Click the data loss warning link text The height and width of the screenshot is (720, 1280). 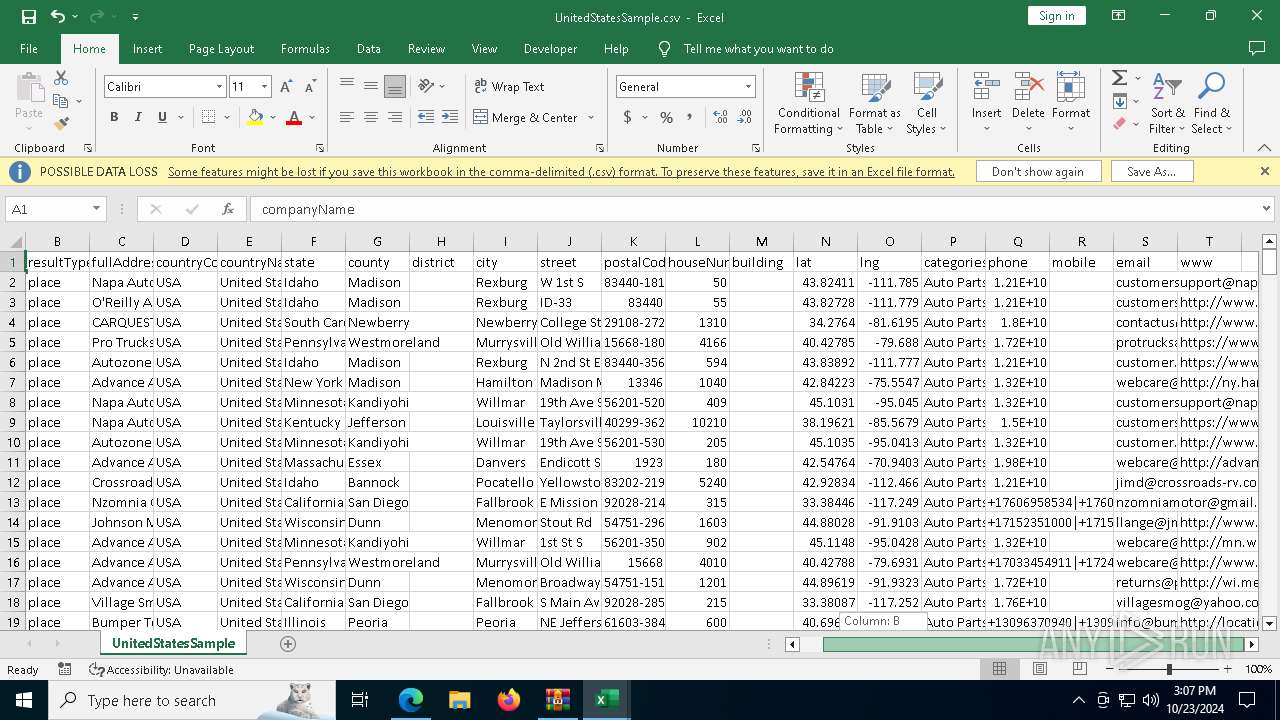click(561, 172)
